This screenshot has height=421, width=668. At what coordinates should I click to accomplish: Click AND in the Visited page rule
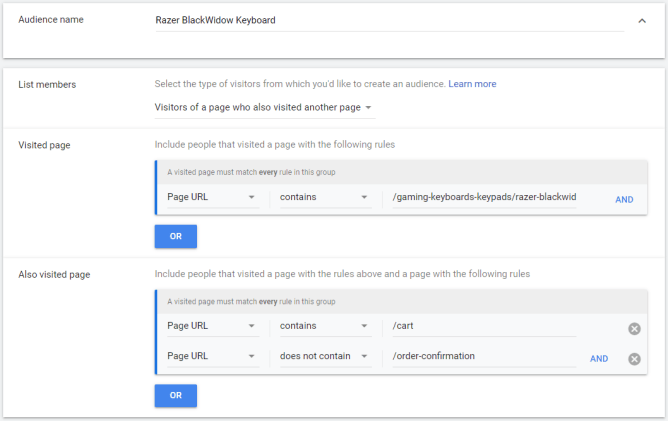pyautogui.click(x=624, y=199)
